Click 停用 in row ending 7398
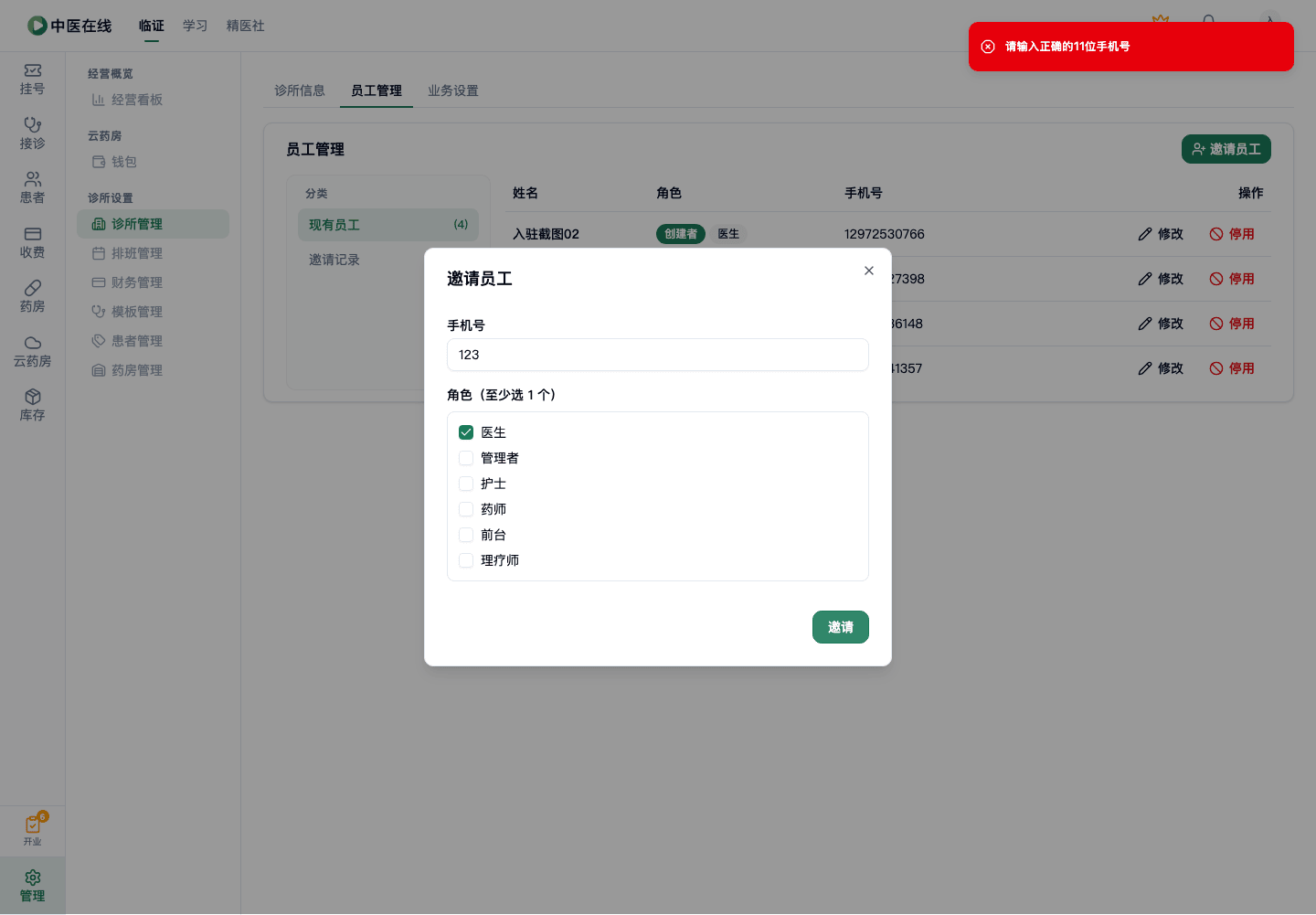Screen dimensions: 1316x915 1232,279
